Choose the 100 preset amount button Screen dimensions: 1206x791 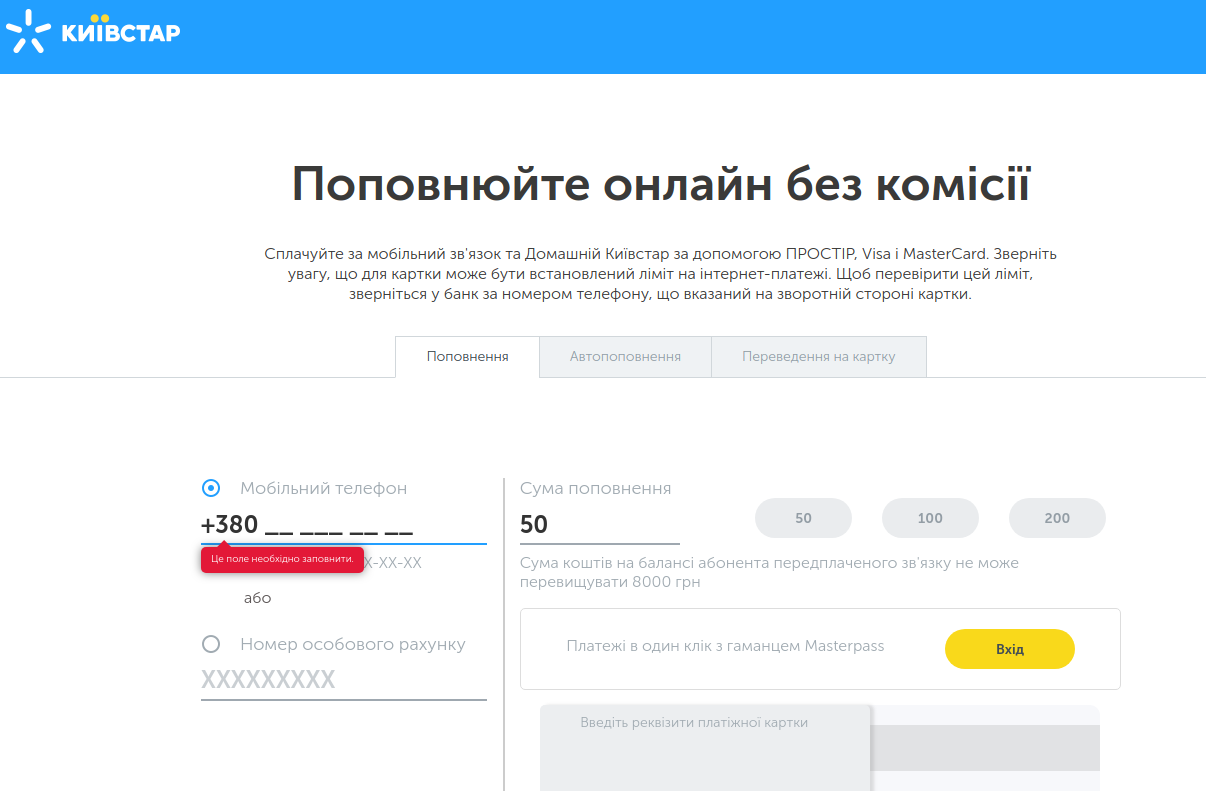[930, 518]
